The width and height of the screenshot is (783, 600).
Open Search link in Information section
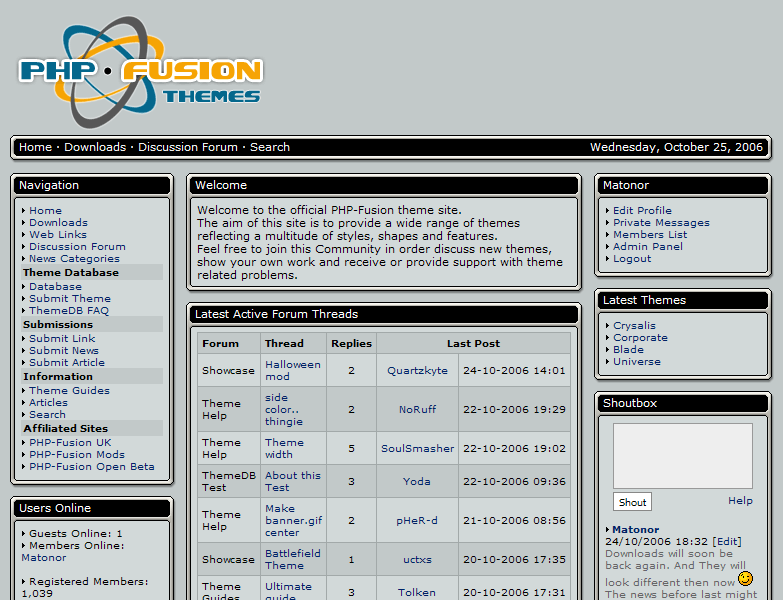click(47, 414)
